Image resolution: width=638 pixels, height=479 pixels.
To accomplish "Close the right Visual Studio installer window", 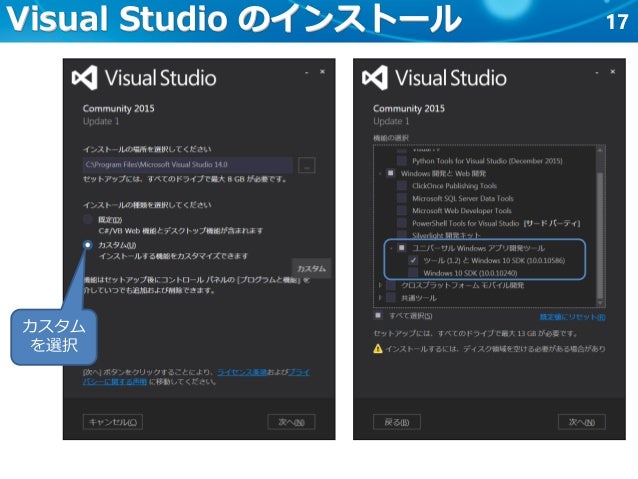I will [612, 72].
